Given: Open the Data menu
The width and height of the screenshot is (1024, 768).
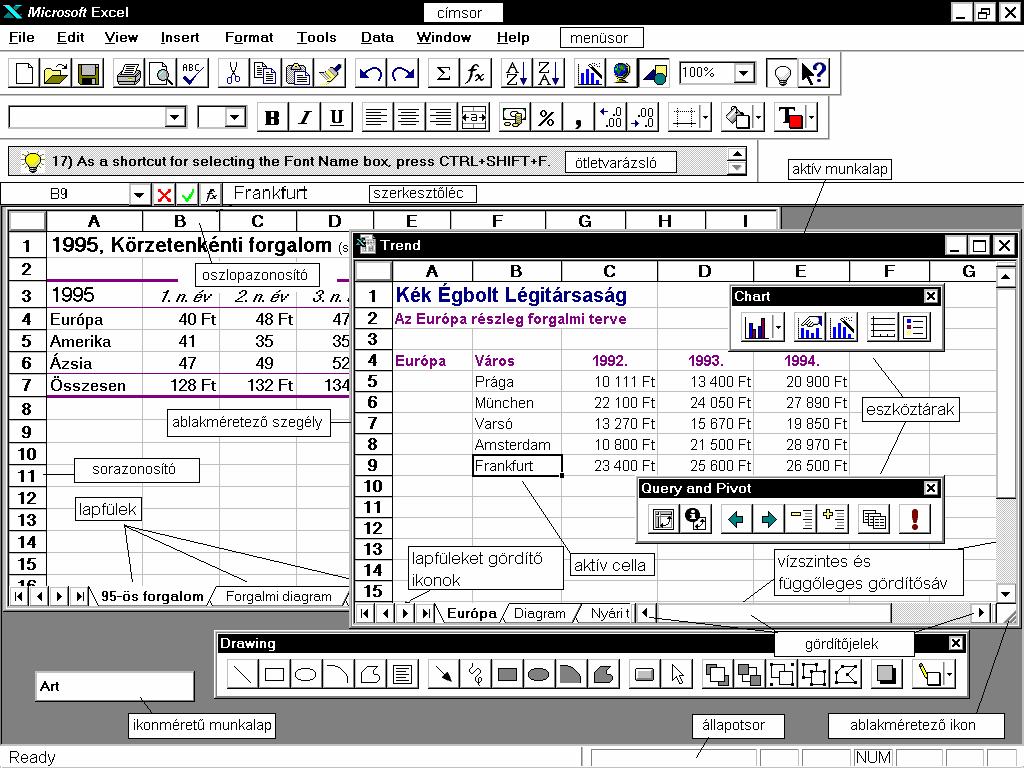Looking at the screenshot, I should (x=377, y=37).
